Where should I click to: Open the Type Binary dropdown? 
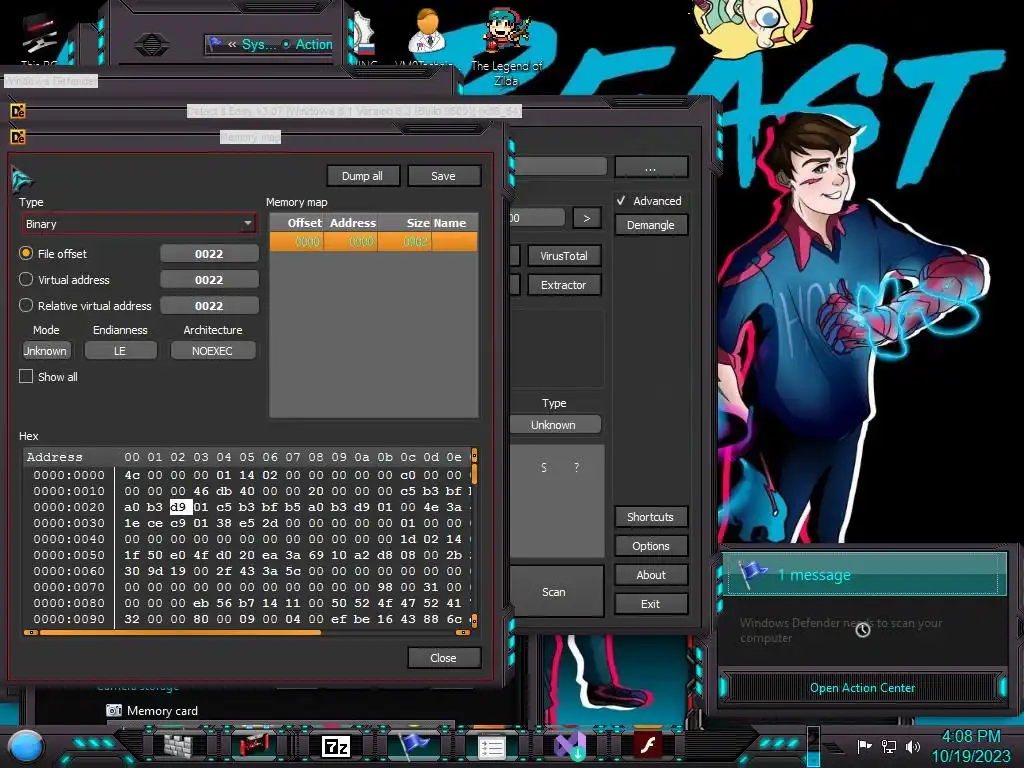[x=138, y=224]
